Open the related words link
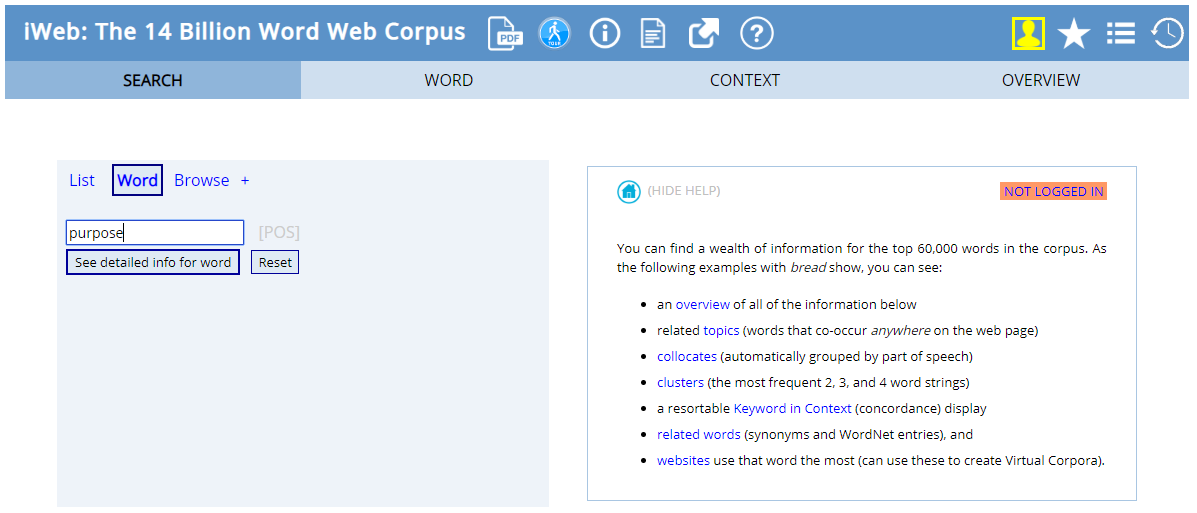The height and width of the screenshot is (513, 1197). [699, 434]
